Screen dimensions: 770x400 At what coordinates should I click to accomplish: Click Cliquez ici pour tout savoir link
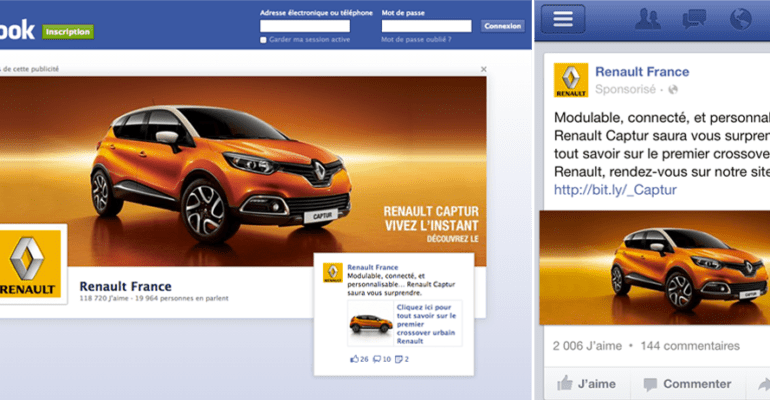[x=426, y=324]
